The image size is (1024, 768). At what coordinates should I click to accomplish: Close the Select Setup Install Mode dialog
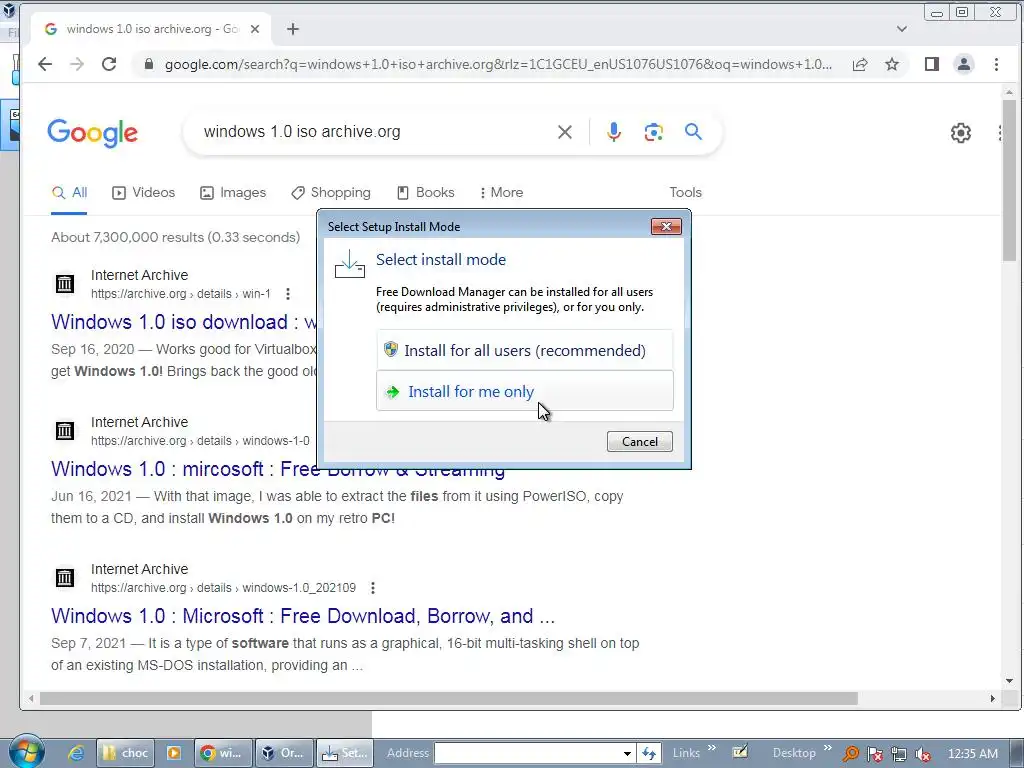click(x=666, y=227)
